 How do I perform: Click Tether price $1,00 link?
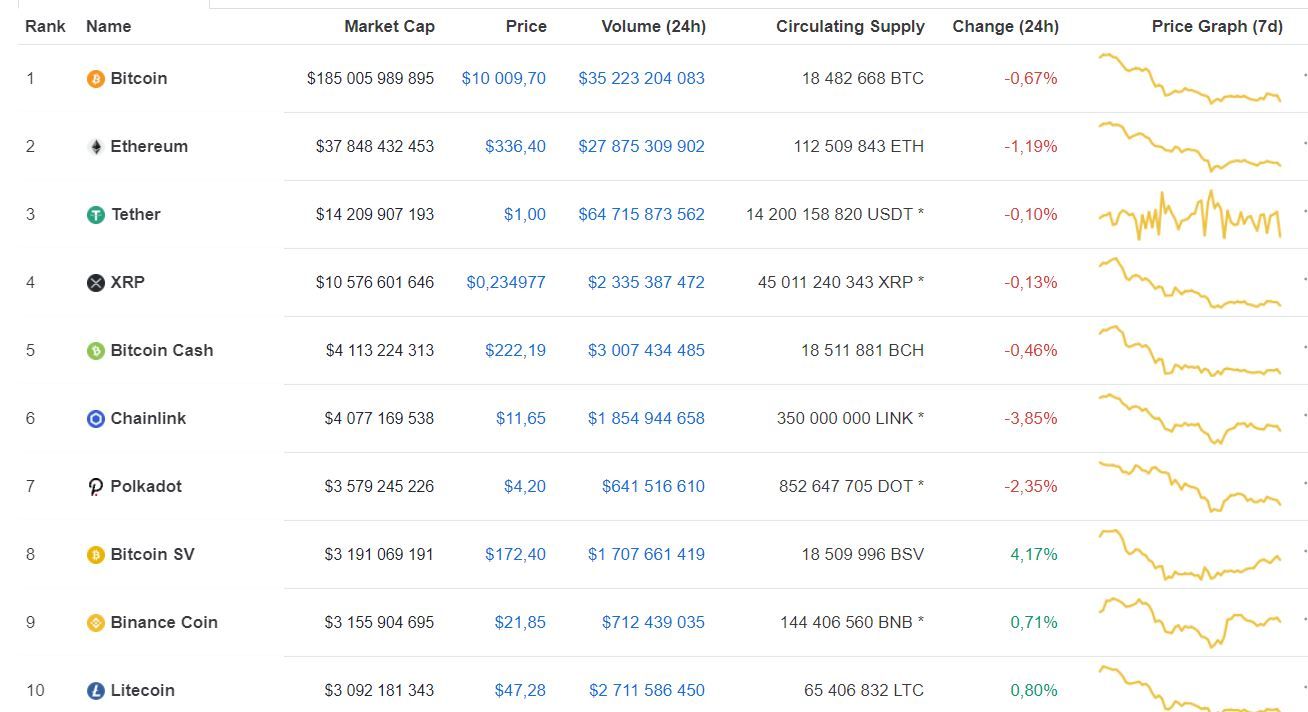click(x=524, y=214)
